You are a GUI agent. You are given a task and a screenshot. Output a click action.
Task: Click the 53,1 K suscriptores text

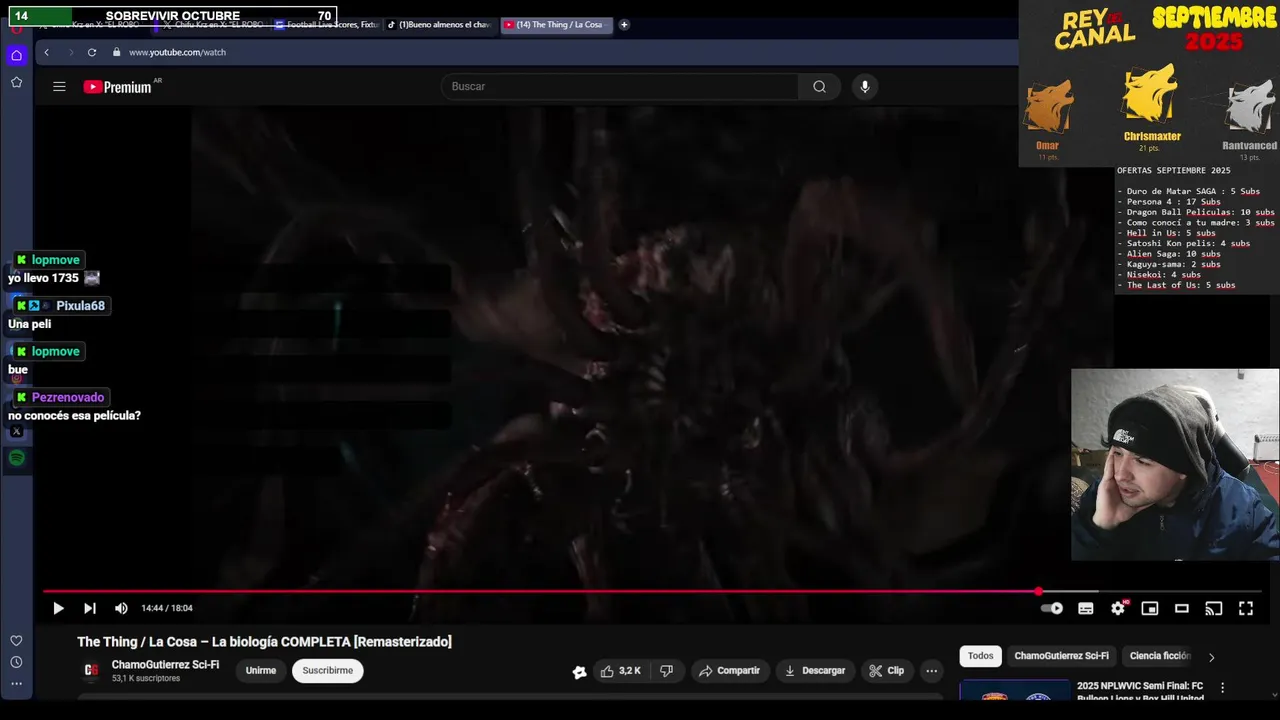pos(146,679)
